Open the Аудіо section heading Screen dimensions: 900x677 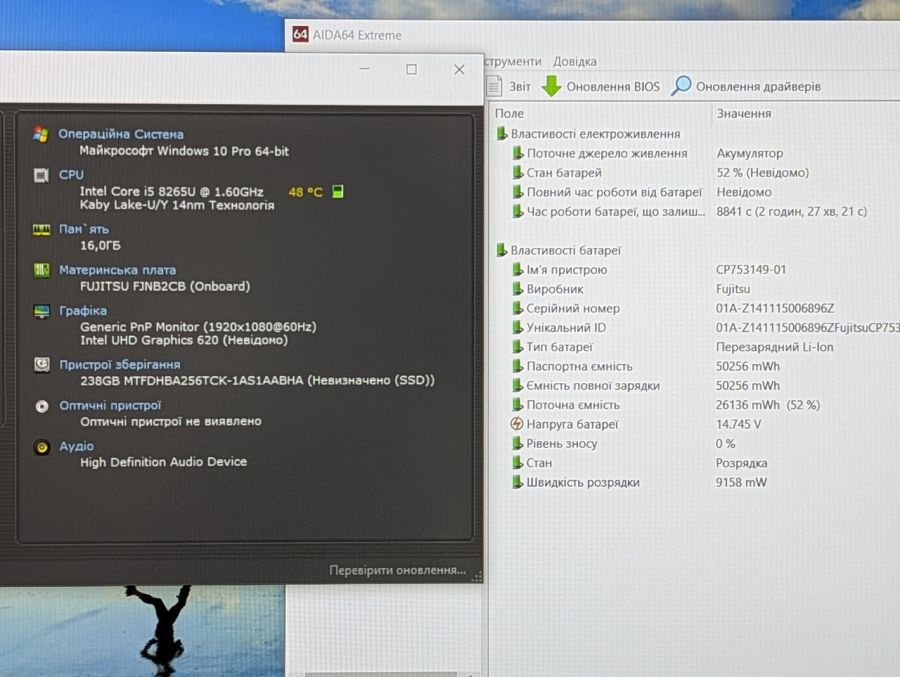[x=76, y=446]
